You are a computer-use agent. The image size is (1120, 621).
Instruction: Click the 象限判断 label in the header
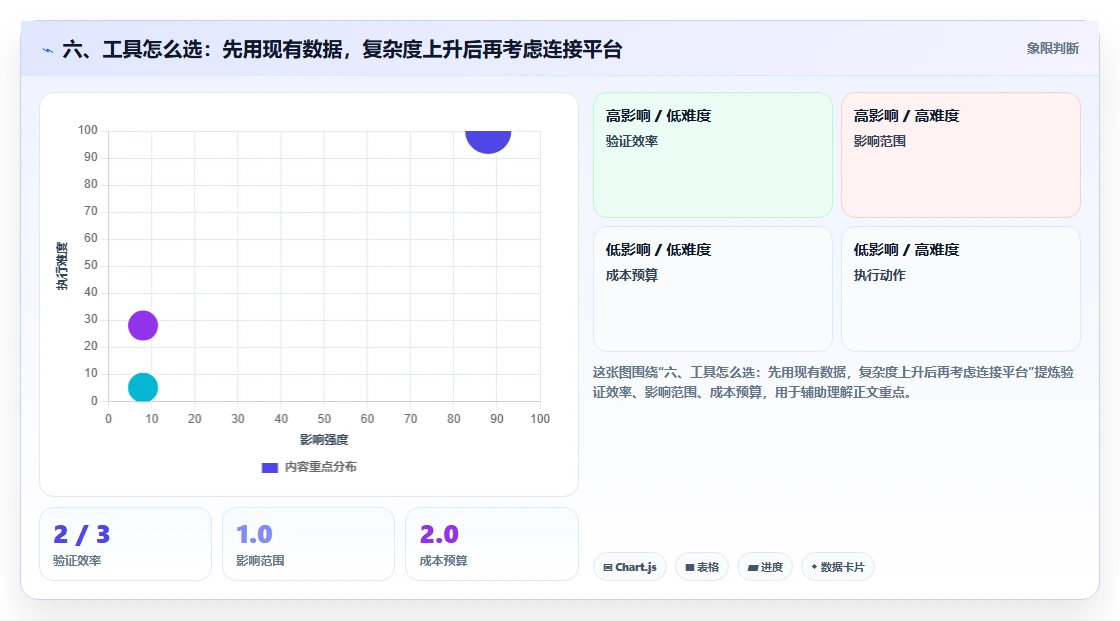1052,49
